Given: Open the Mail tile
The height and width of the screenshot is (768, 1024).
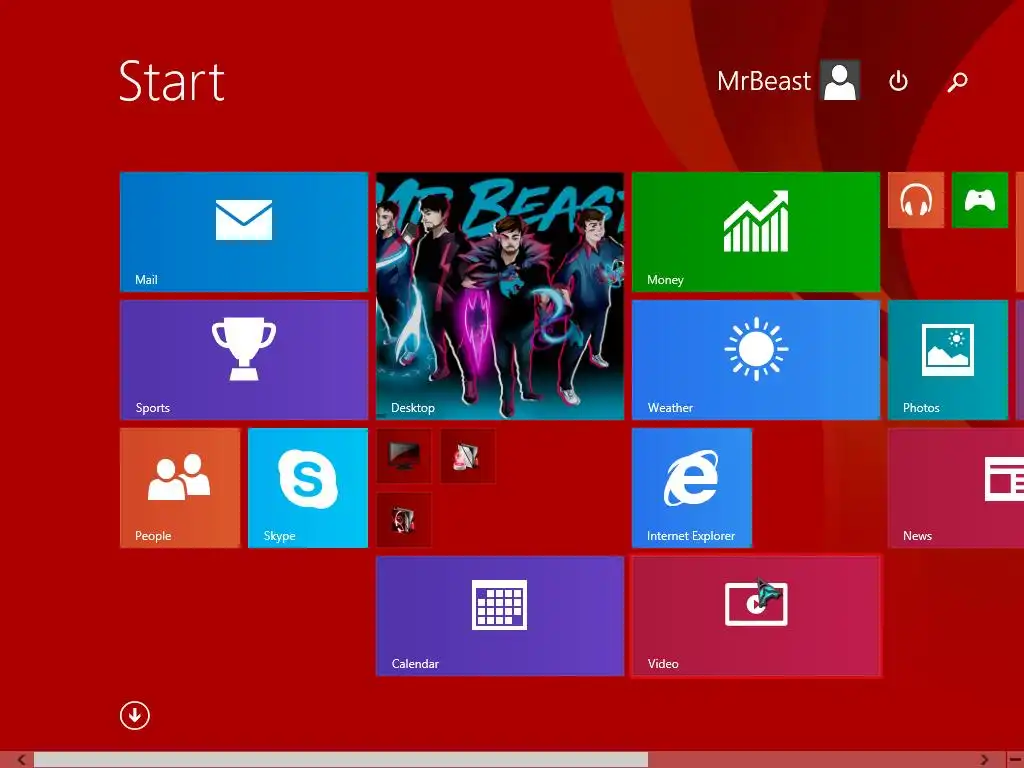Looking at the screenshot, I should [x=244, y=232].
